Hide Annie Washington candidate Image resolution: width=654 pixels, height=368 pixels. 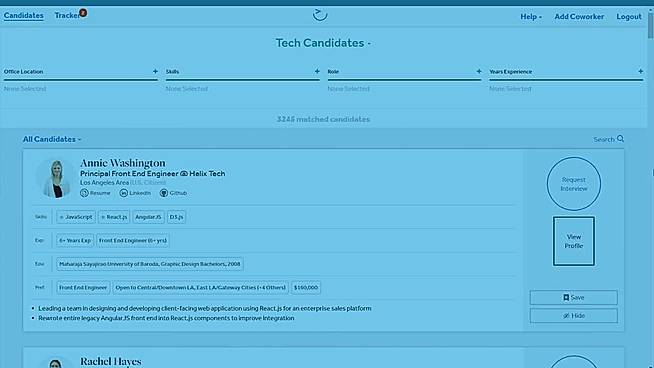(x=574, y=316)
